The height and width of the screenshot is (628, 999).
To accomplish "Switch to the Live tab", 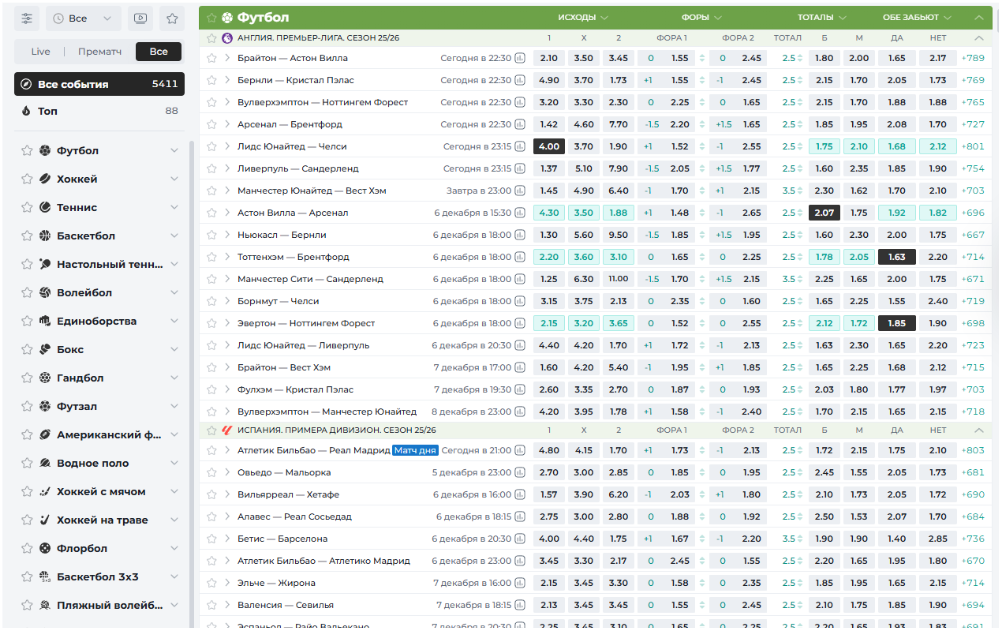I will (41, 51).
